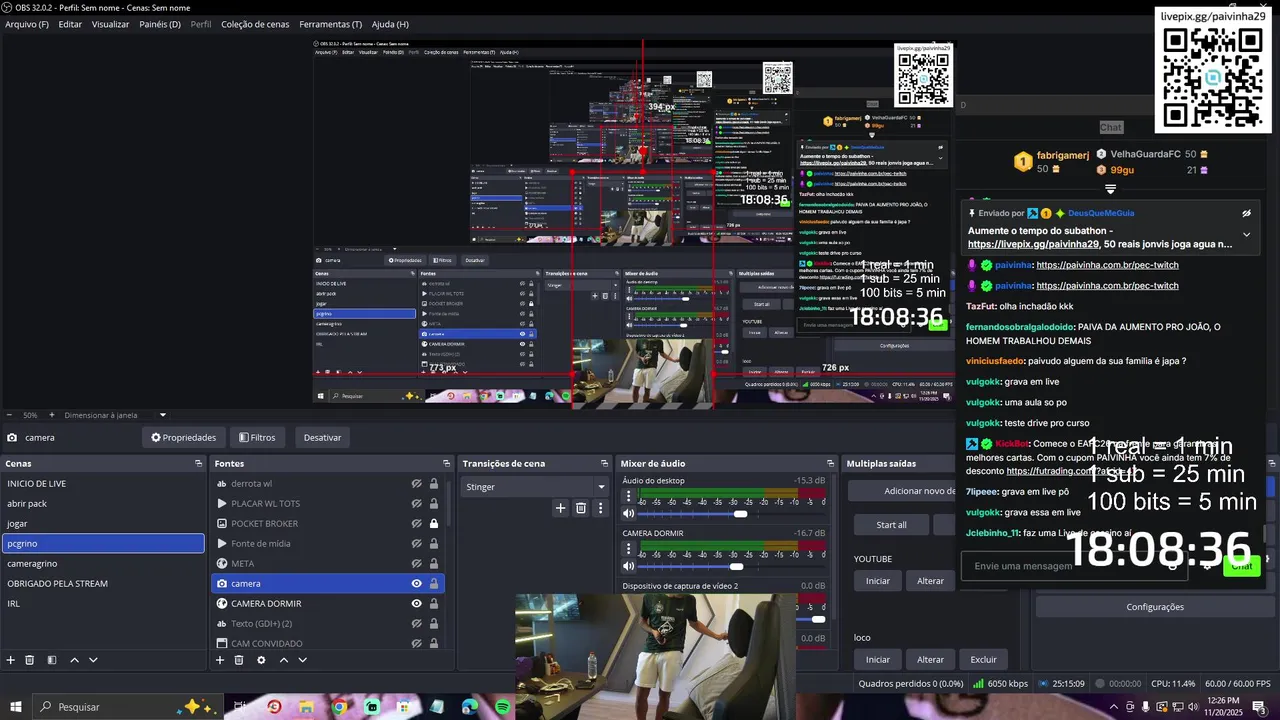
Task: Open Configurações button
Action: click(1155, 607)
